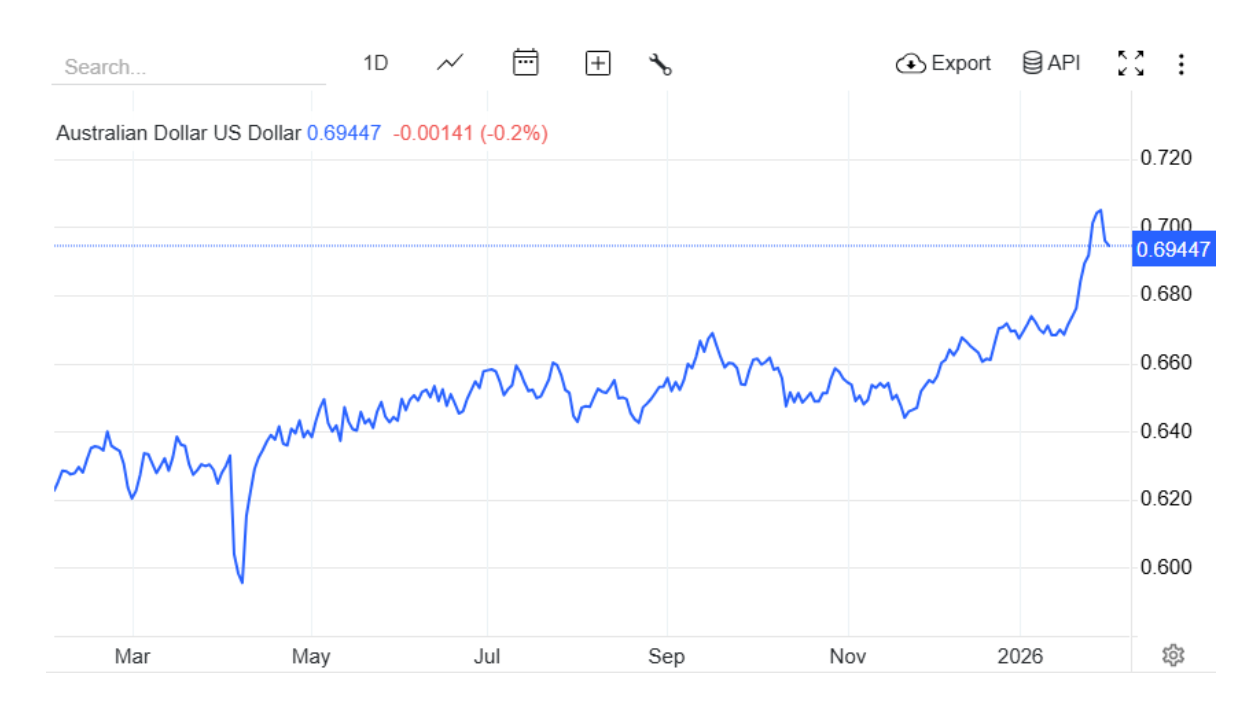The height and width of the screenshot is (724, 1251).
Task: Click in the Search input field
Action: tap(188, 67)
